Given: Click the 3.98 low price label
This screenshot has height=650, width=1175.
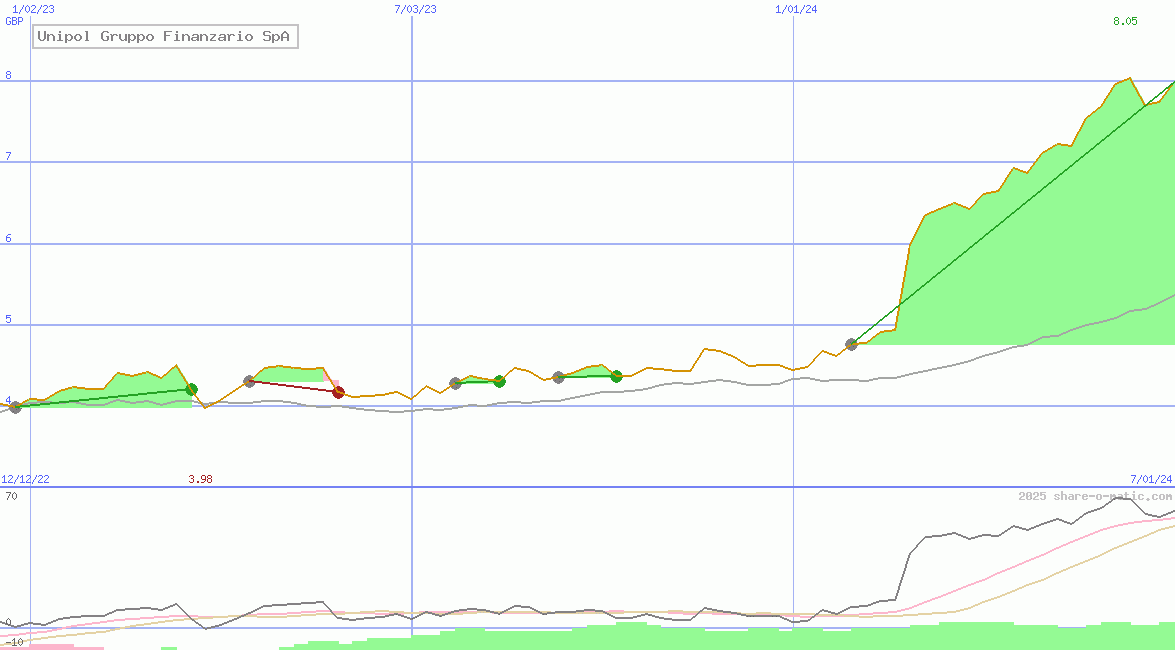Looking at the screenshot, I should pyautogui.click(x=200, y=479).
